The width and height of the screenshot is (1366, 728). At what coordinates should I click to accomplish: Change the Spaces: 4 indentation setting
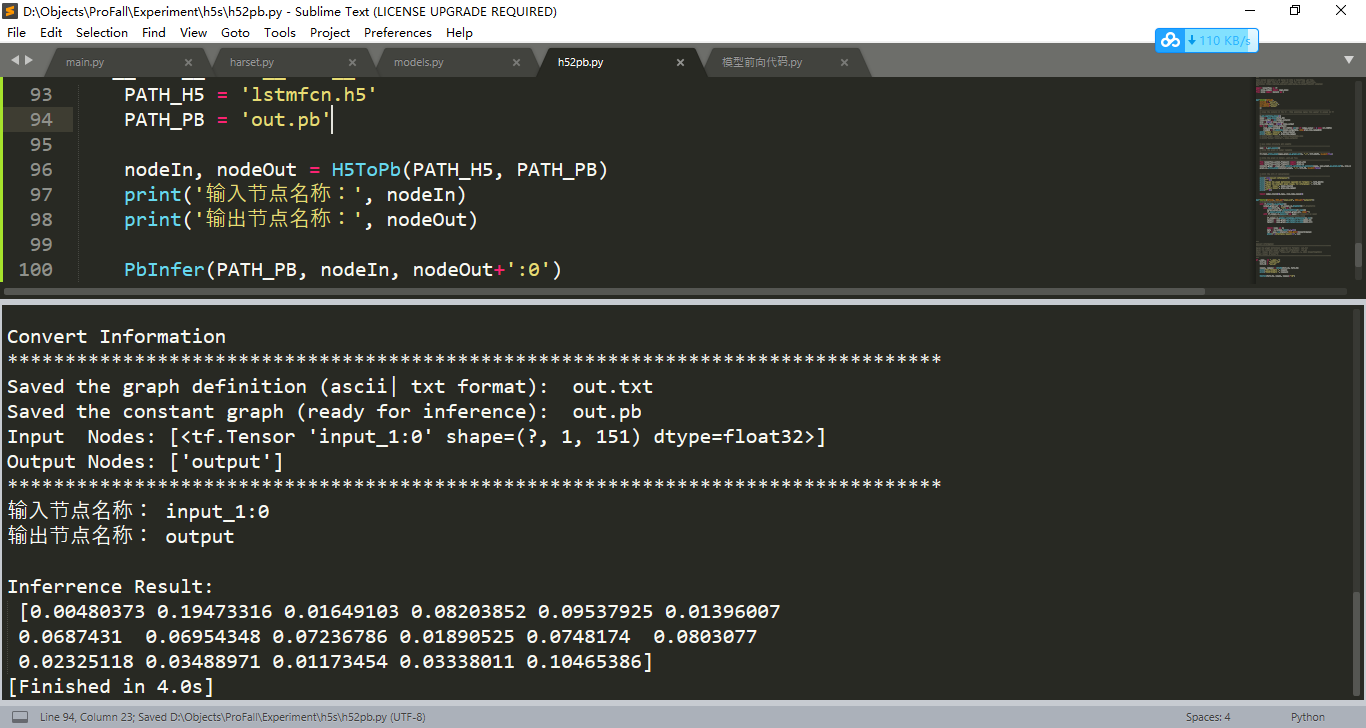(1208, 717)
